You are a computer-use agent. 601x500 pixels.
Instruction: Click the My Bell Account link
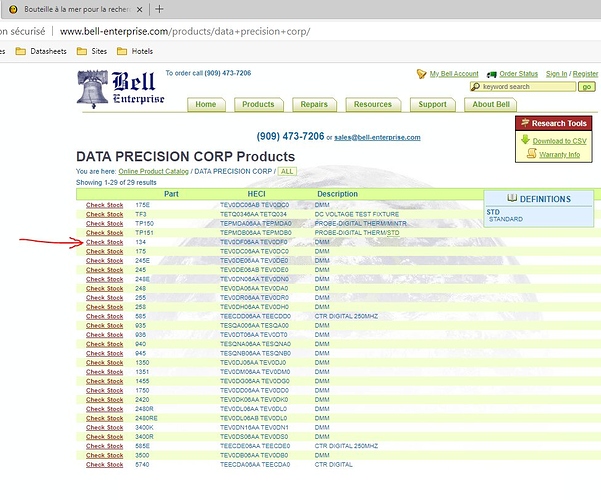click(454, 74)
